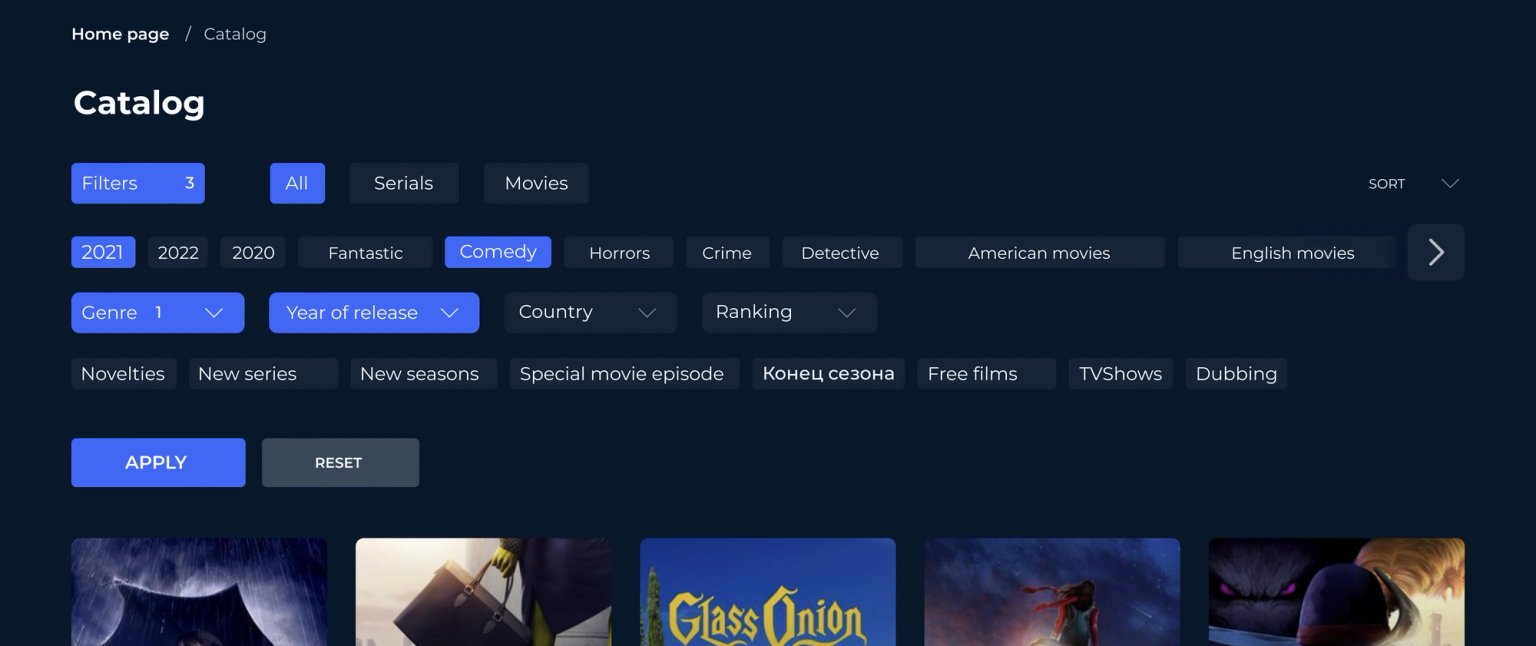Select the Free films tag

pos(986,374)
